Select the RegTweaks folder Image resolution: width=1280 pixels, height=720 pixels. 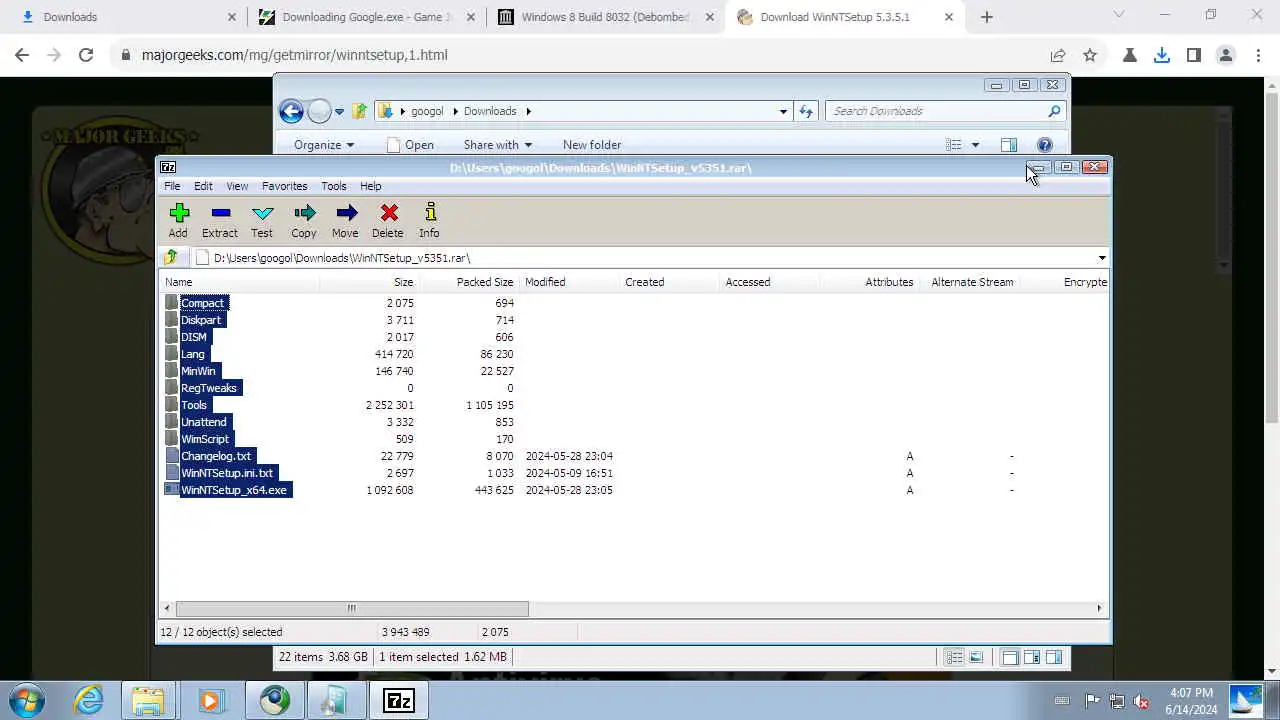click(208, 388)
